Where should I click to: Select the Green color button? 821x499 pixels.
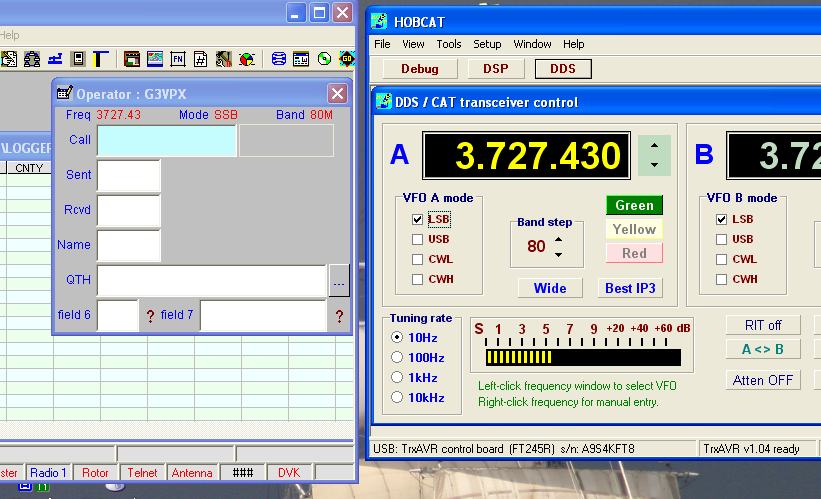(634, 205)
